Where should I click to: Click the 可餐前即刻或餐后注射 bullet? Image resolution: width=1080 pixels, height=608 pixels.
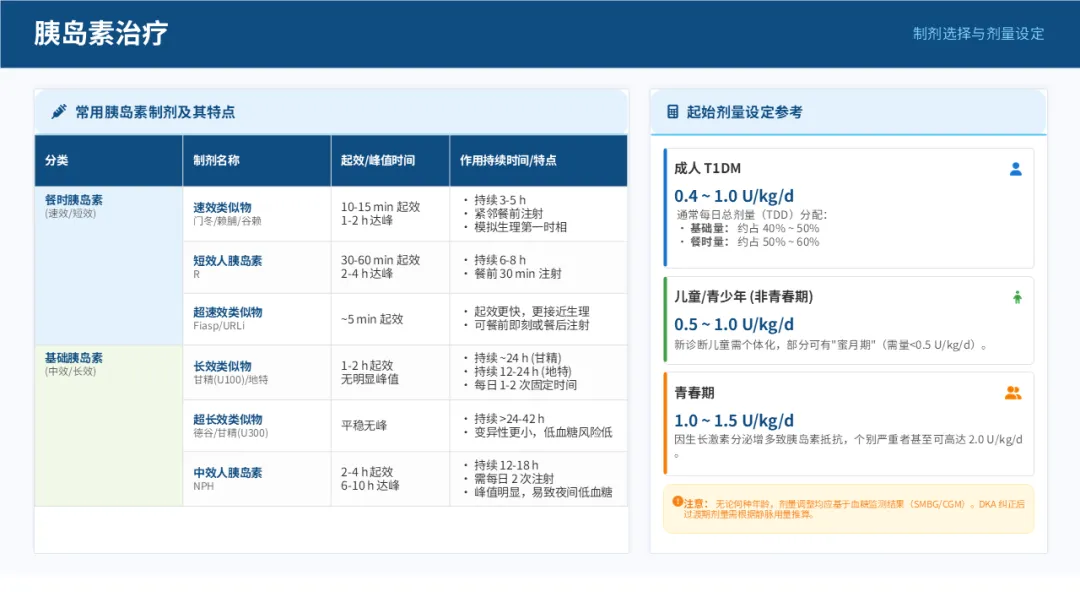click(532, 325)
